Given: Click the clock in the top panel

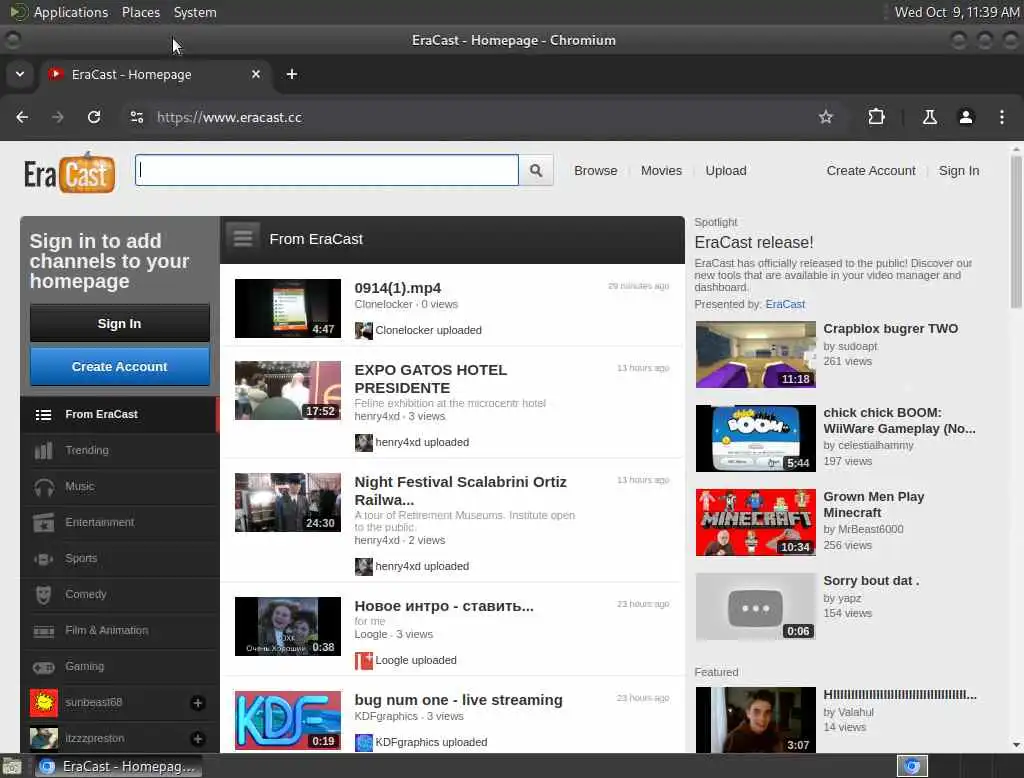Looking at the screenshot, I should pos(957,12).
